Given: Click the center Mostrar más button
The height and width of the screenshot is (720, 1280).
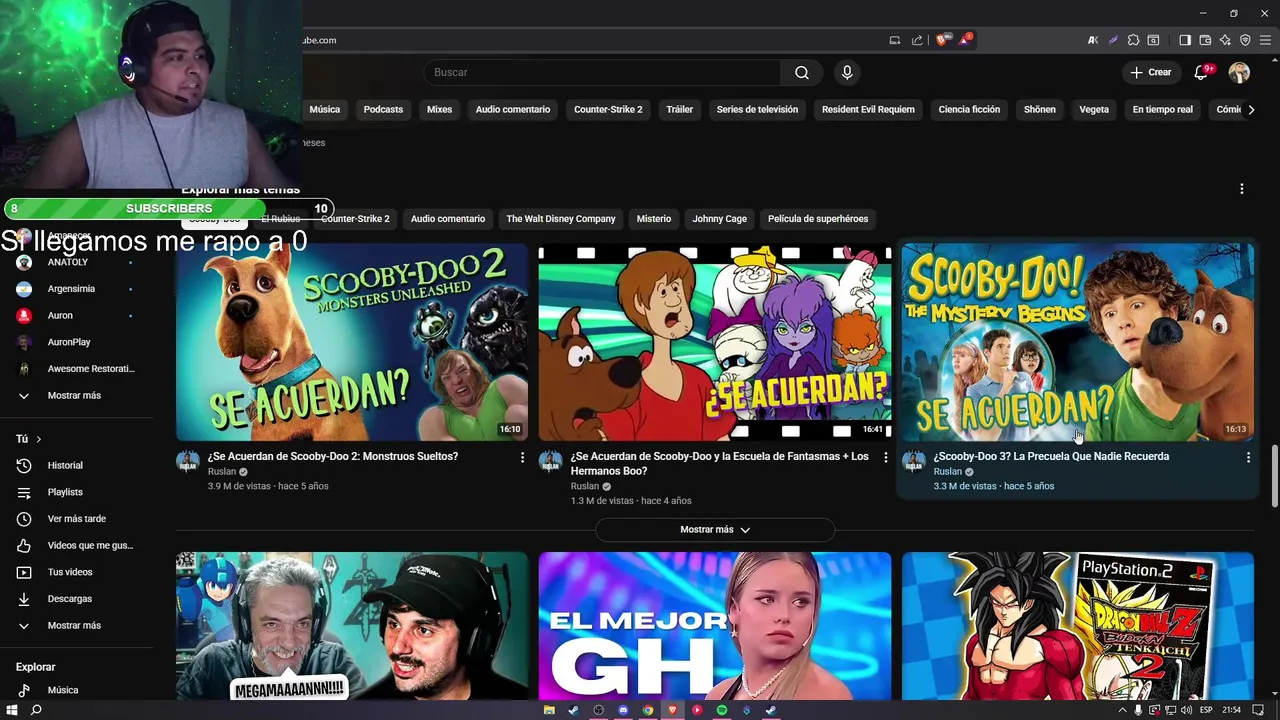Looking at the screenshot, I should (715, 529).
